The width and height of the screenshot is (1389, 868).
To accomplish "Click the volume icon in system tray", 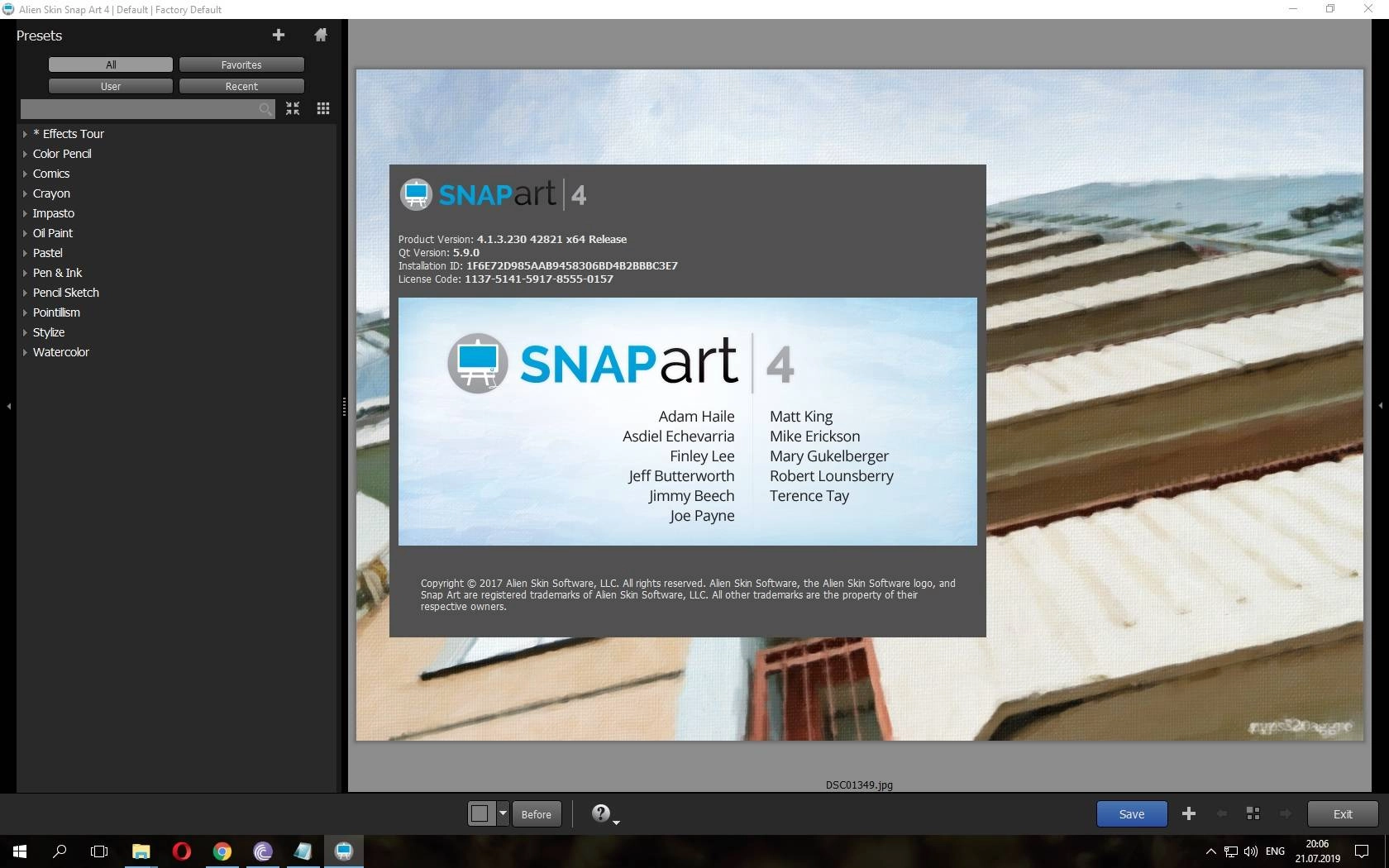I will point(1250,851).
